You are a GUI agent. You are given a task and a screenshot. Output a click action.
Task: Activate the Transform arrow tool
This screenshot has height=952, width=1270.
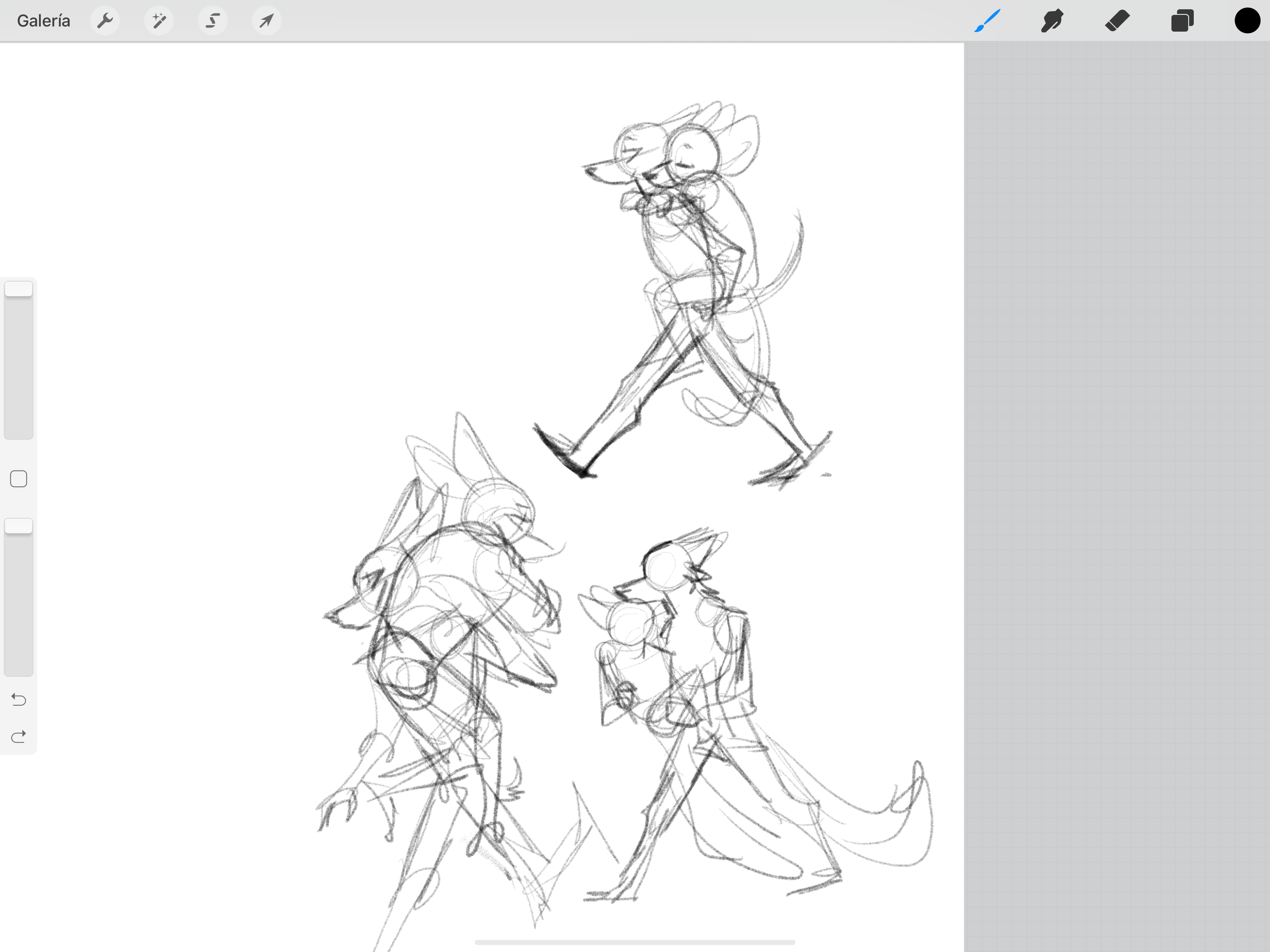pyautogui.click(x=266, y=21)
